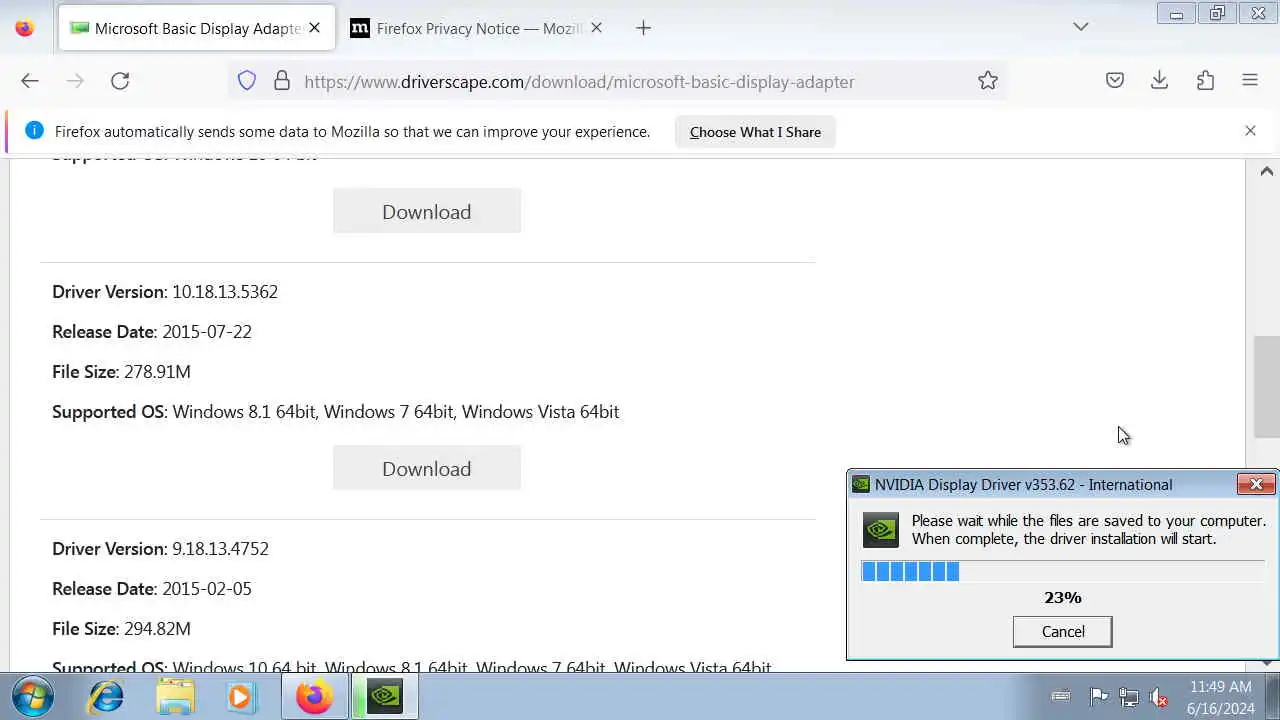Open the network tray icon

pyautogui.click(x=1129, y=696)
